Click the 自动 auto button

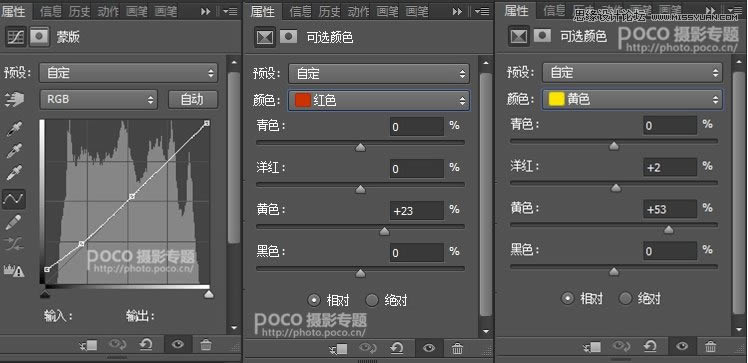193,100
